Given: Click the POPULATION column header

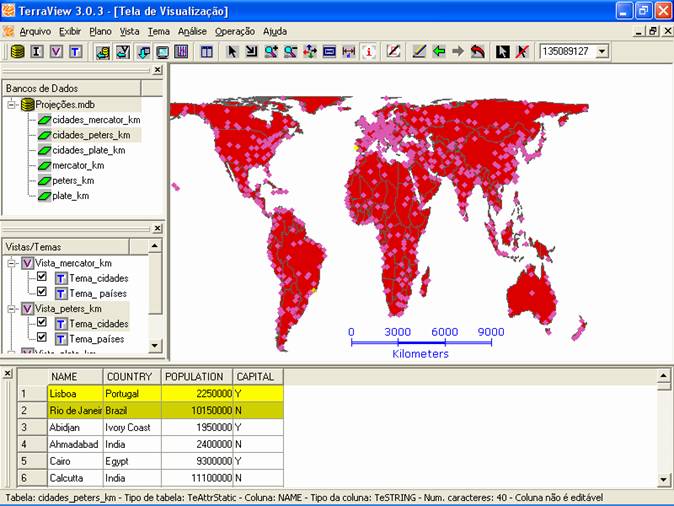Looking at the screenshot, I should 197,377.
